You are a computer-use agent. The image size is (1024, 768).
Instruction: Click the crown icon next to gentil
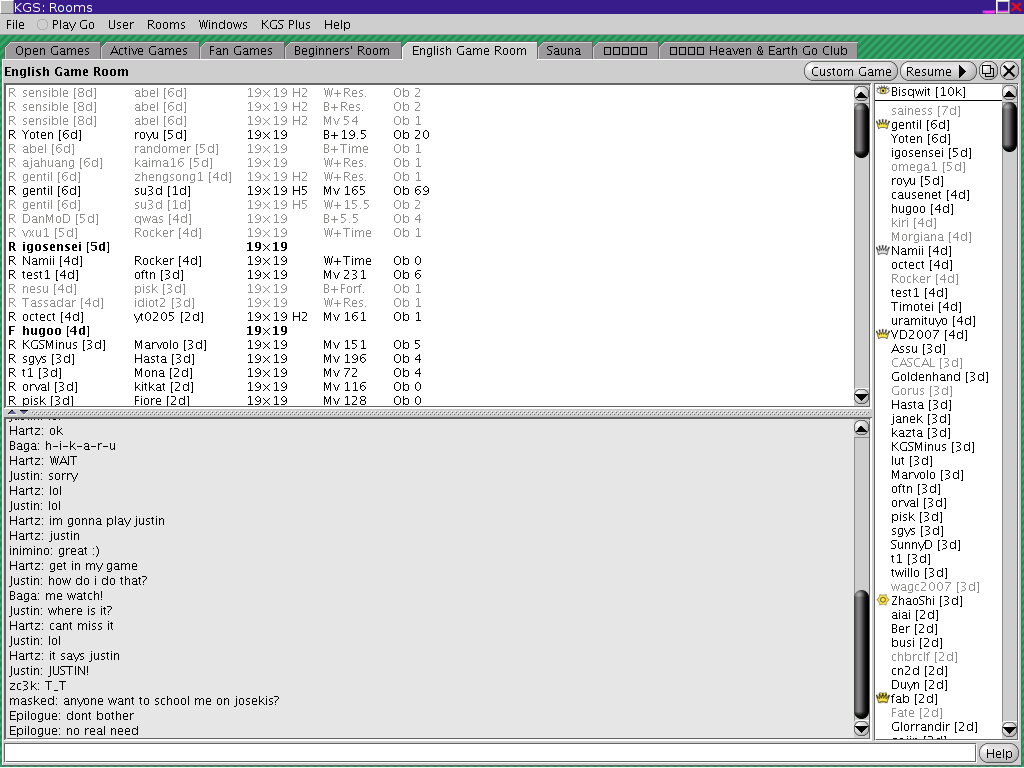click(x=882, y=125)
